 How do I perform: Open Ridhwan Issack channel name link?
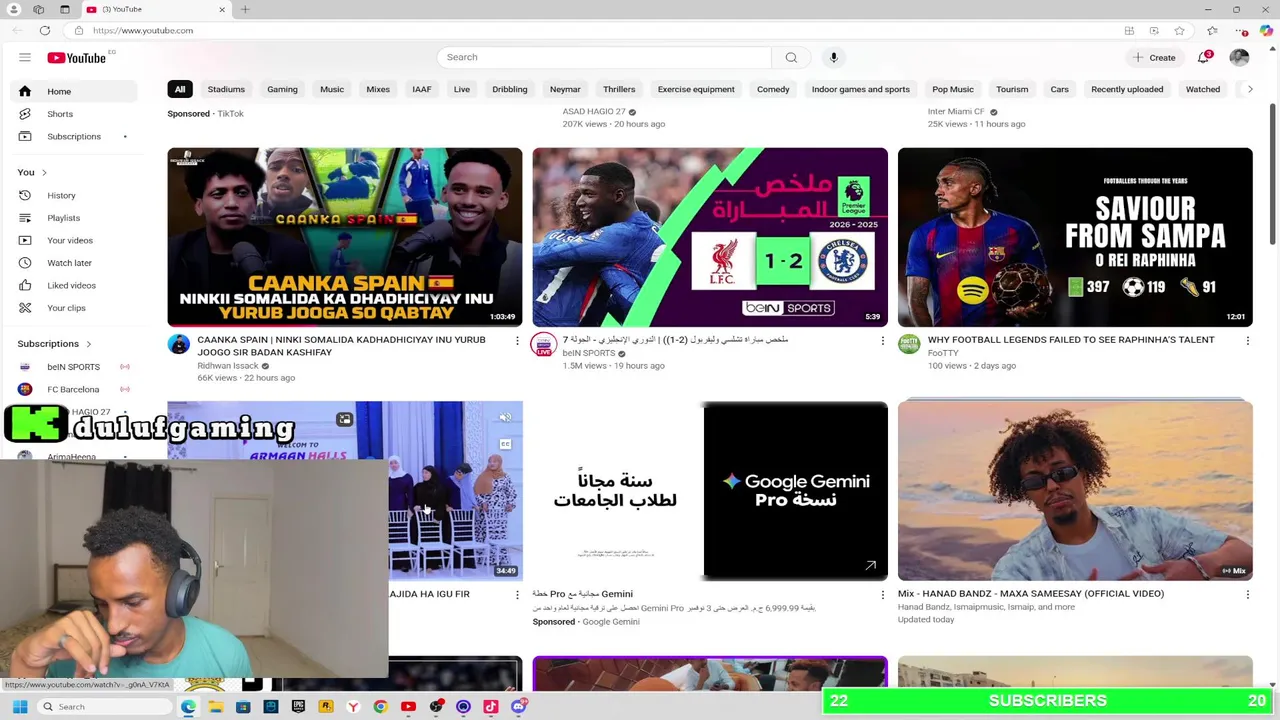coord(228,366)
